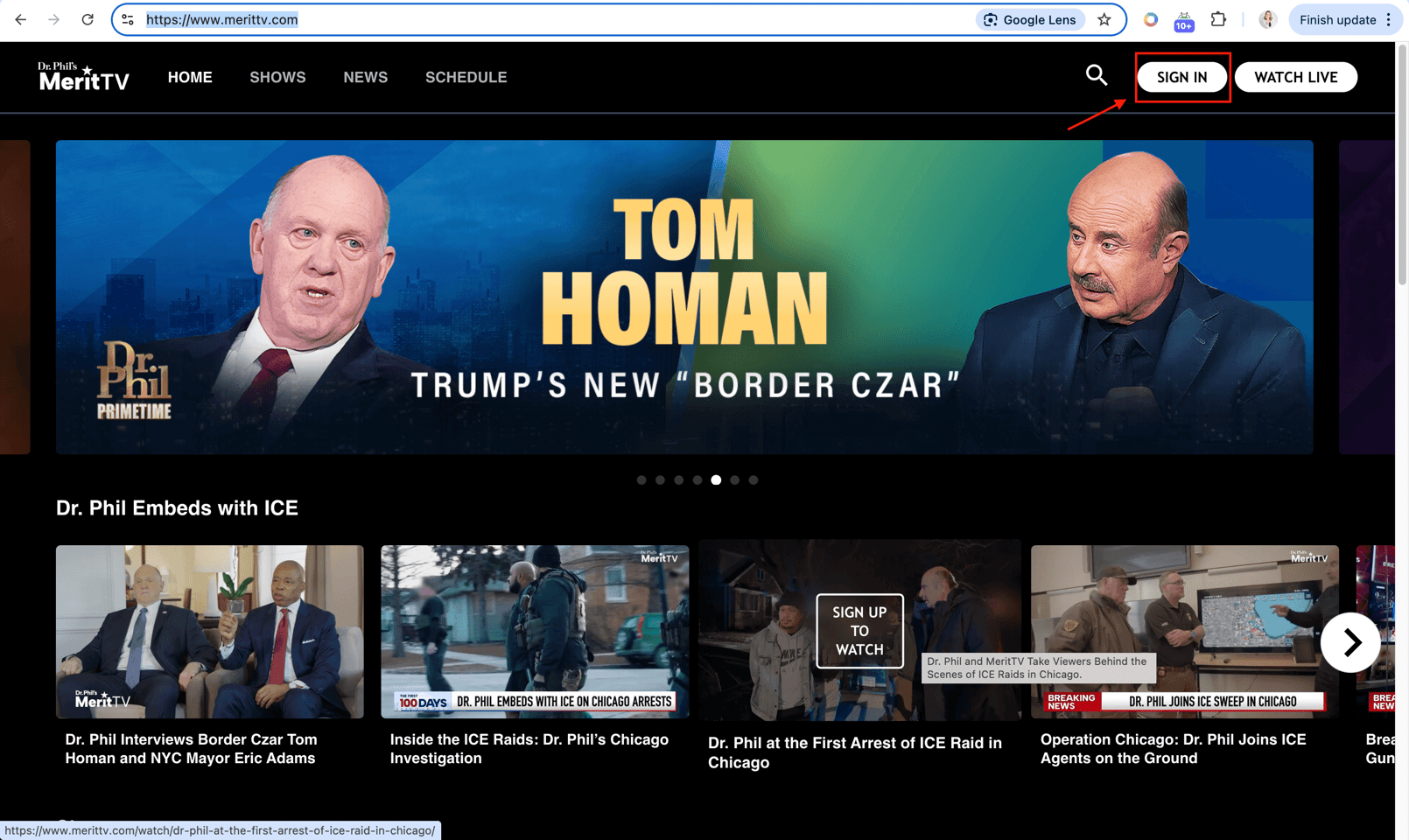1409x840 pixels.
Task: Click the SIGN IN button
Action: point(1182,77)
